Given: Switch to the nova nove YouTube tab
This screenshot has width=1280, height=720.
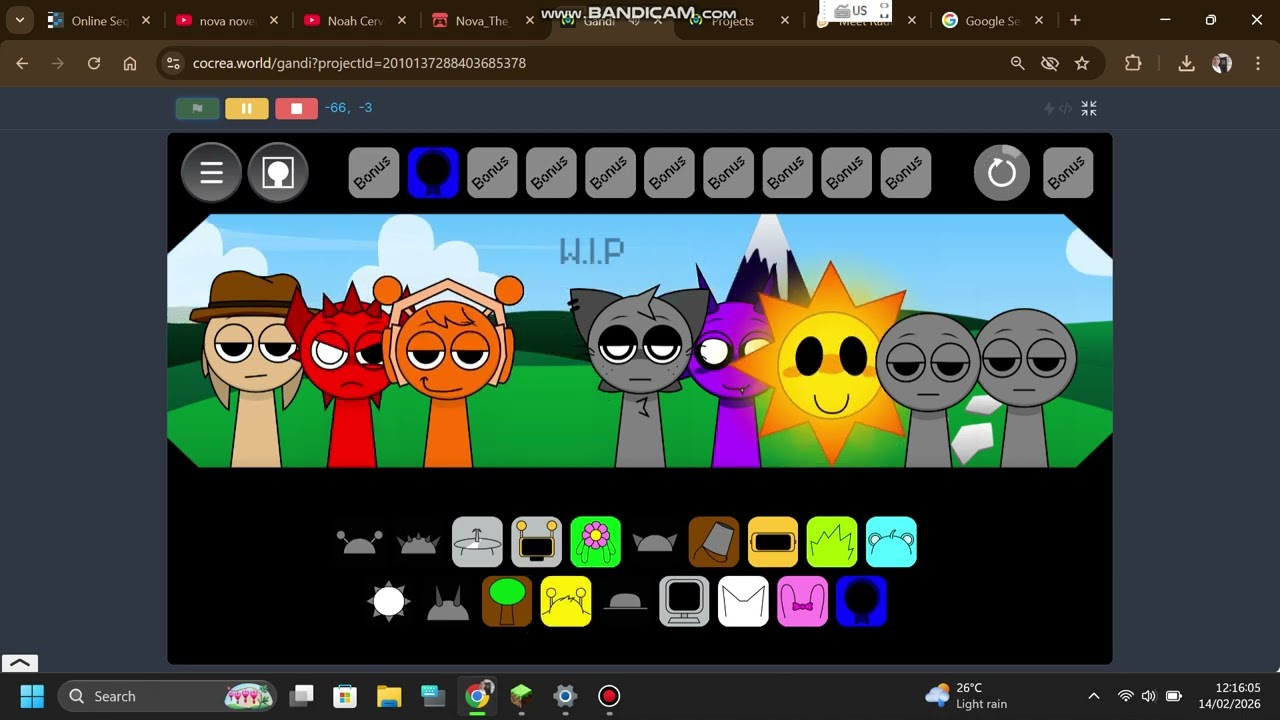Looking at the screenshot, I should click(226, 20).
